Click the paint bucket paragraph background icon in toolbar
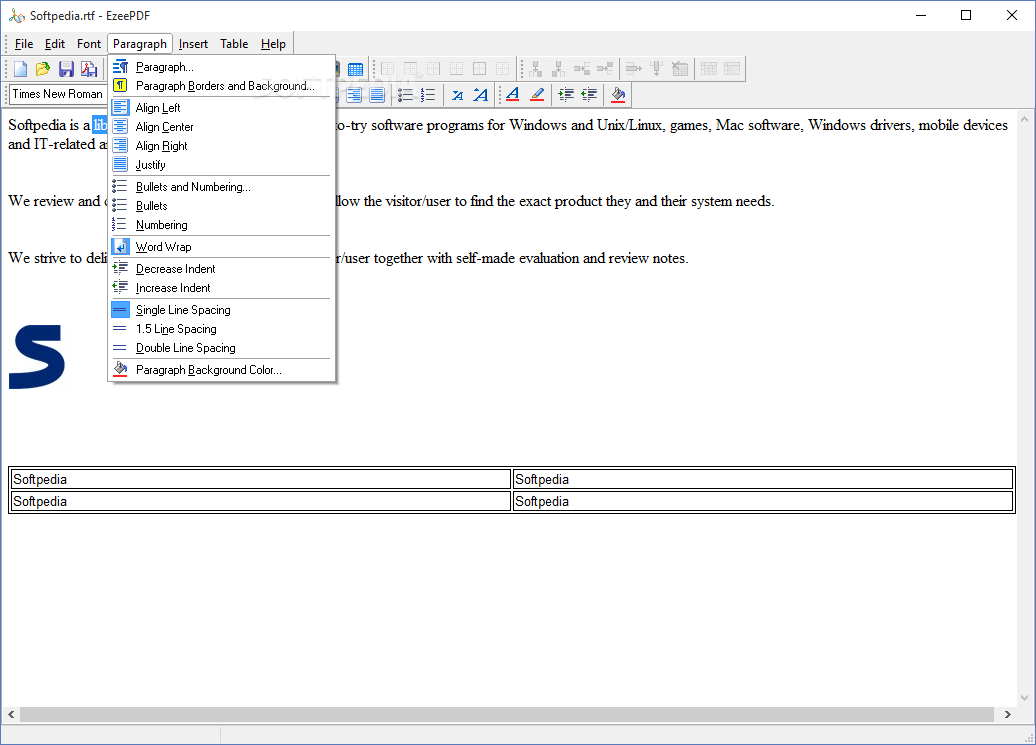The image size is (1036, 745). tap(618, 94)
